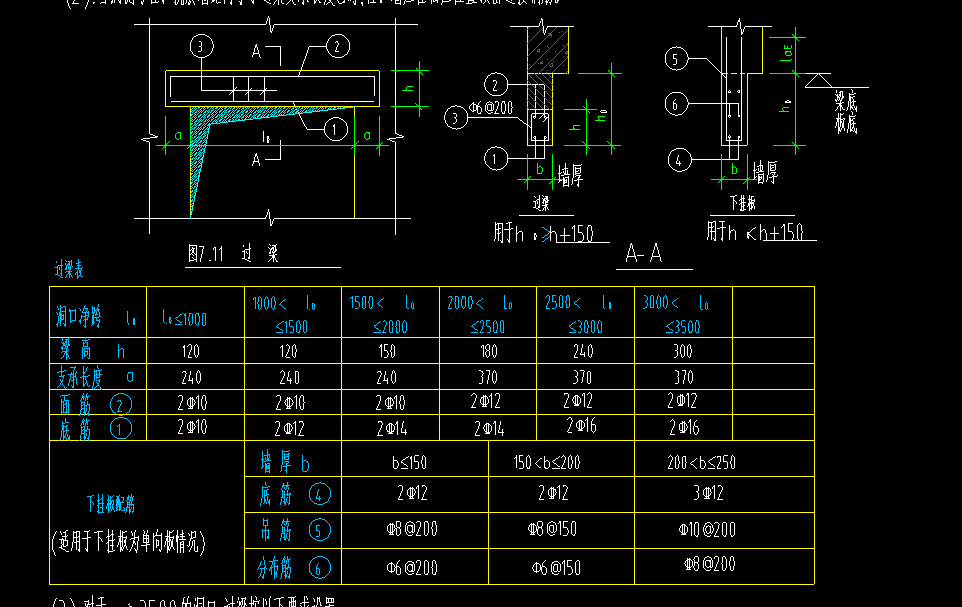Image resolution: width=962 pixels, height=607 pixels.
Task: Select the 图7.11 过梁 figure caption
Action: [x=234, y=253]
